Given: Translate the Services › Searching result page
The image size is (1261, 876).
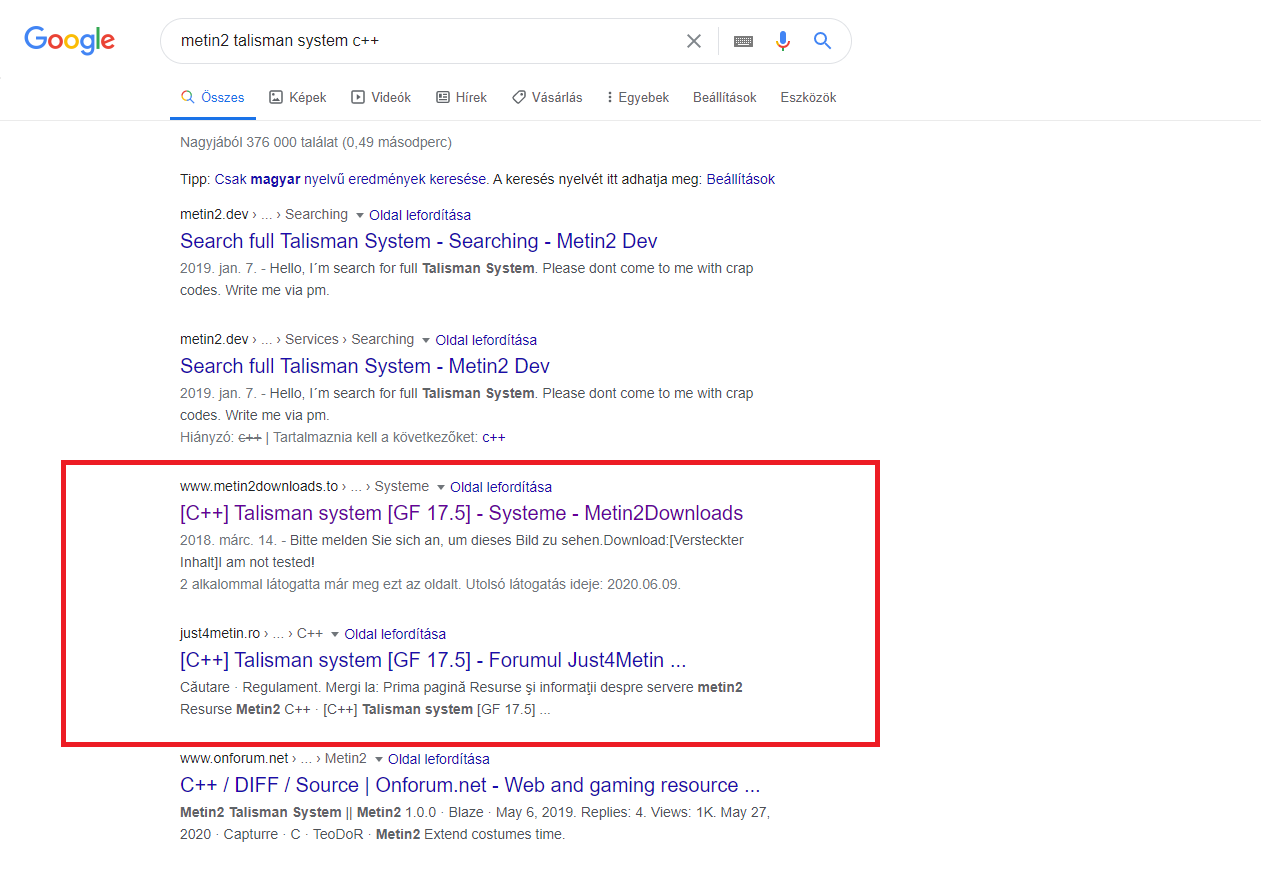Looking at the screenshot, I should pos(486,340).
